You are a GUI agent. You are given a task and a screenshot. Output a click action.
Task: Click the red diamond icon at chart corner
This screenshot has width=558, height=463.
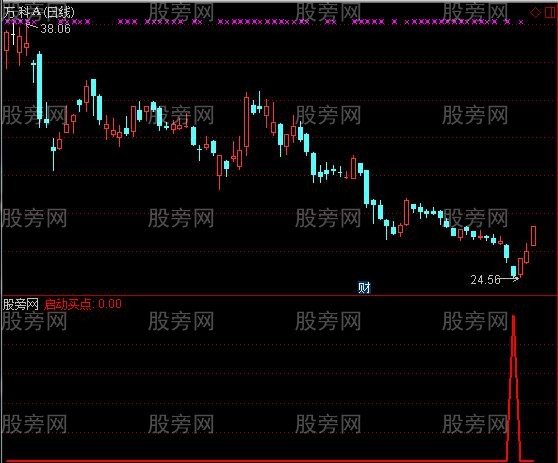535,13
